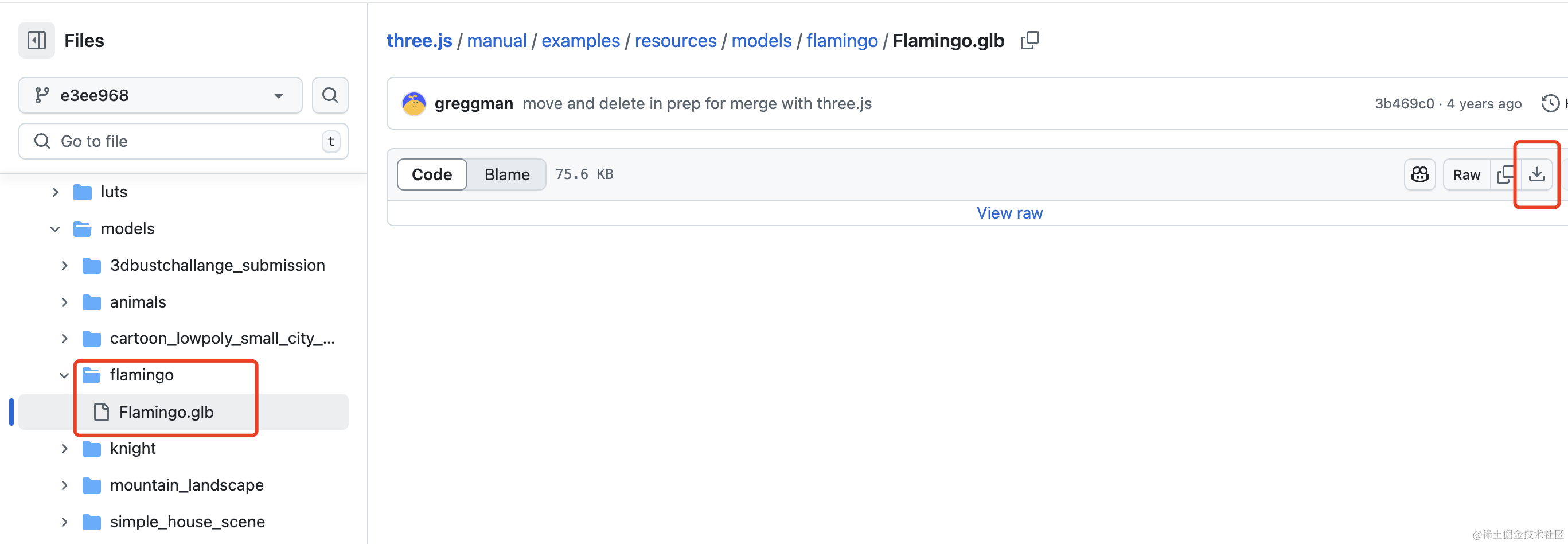Screen dimensions: 1568x544
Task: Click the Raw button
Action: (1466, 175)
